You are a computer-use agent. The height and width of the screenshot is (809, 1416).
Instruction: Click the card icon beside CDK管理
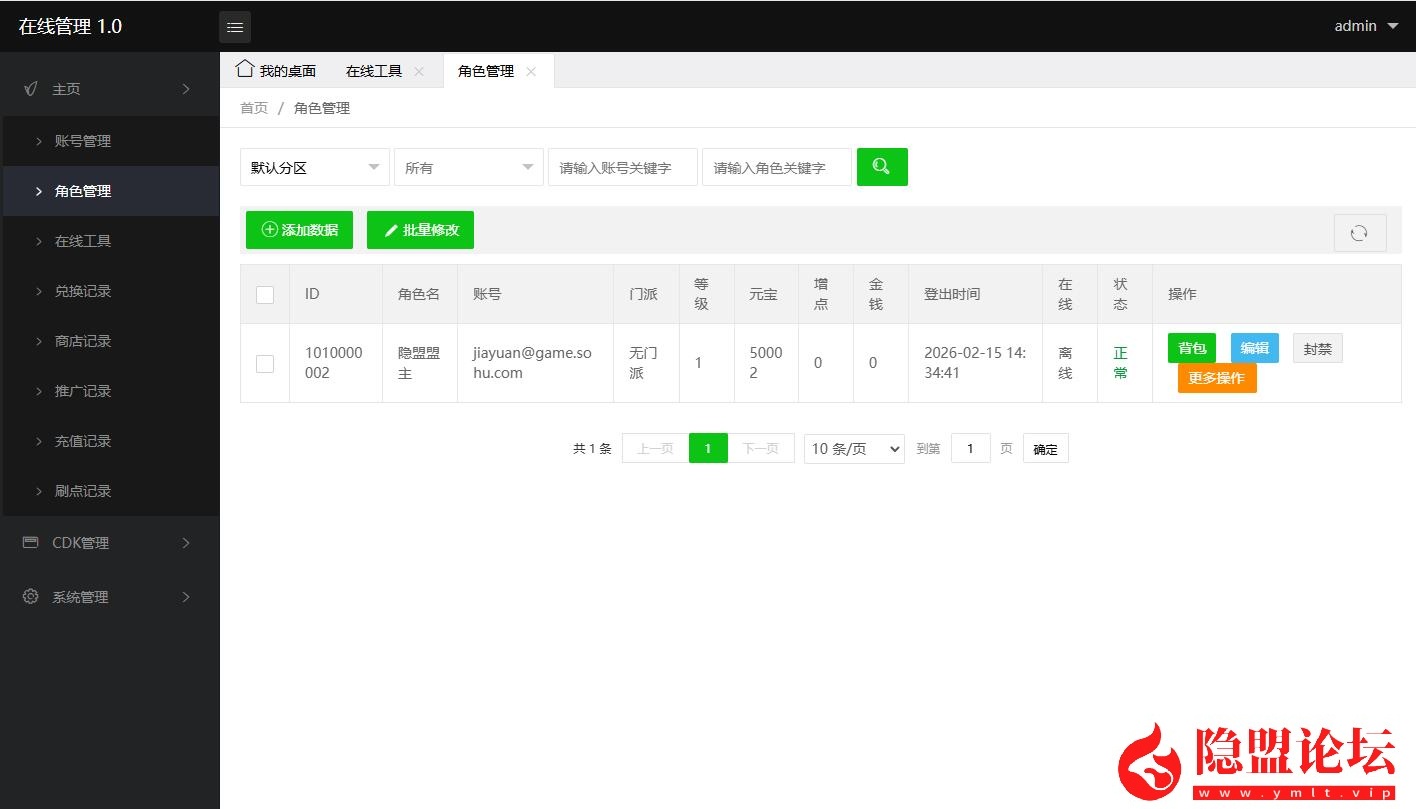point(31,542)
